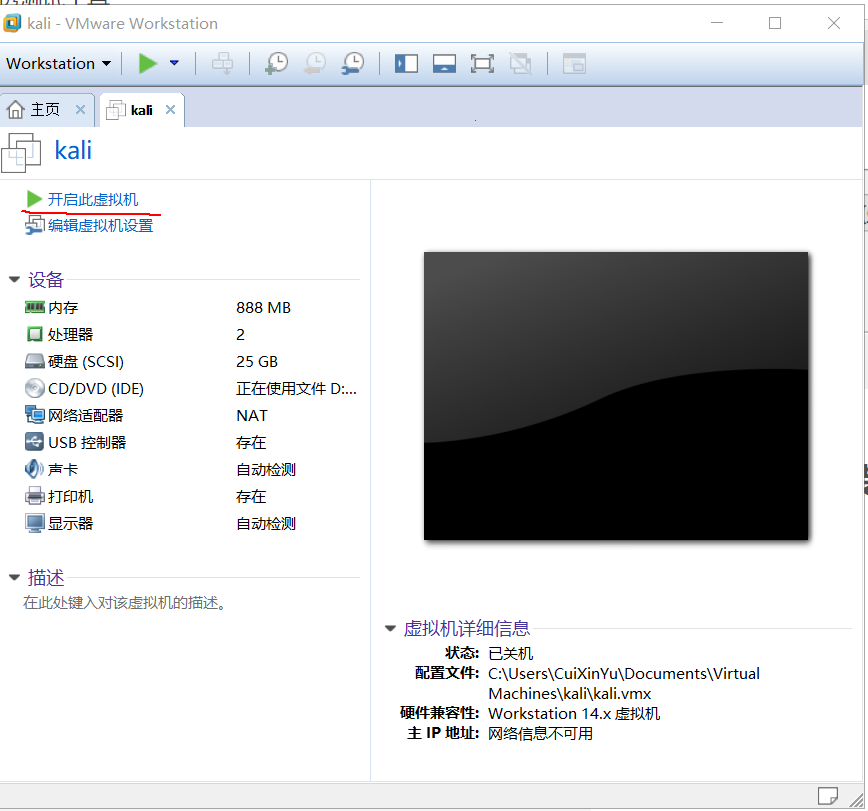Select the CD/DVD (IDE) device row
The height and width of the screenshot is (811, 868).
[x=192, y=389]
